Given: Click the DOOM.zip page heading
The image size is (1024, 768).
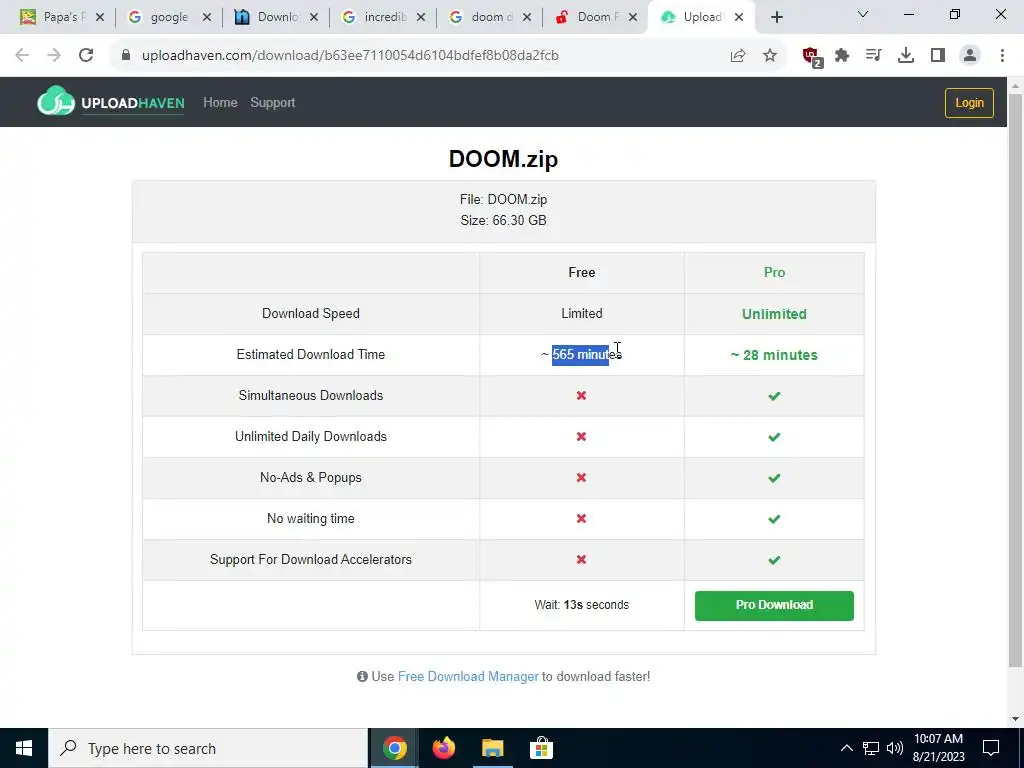Looking at the screenshot, I should [x=504, y=159].
